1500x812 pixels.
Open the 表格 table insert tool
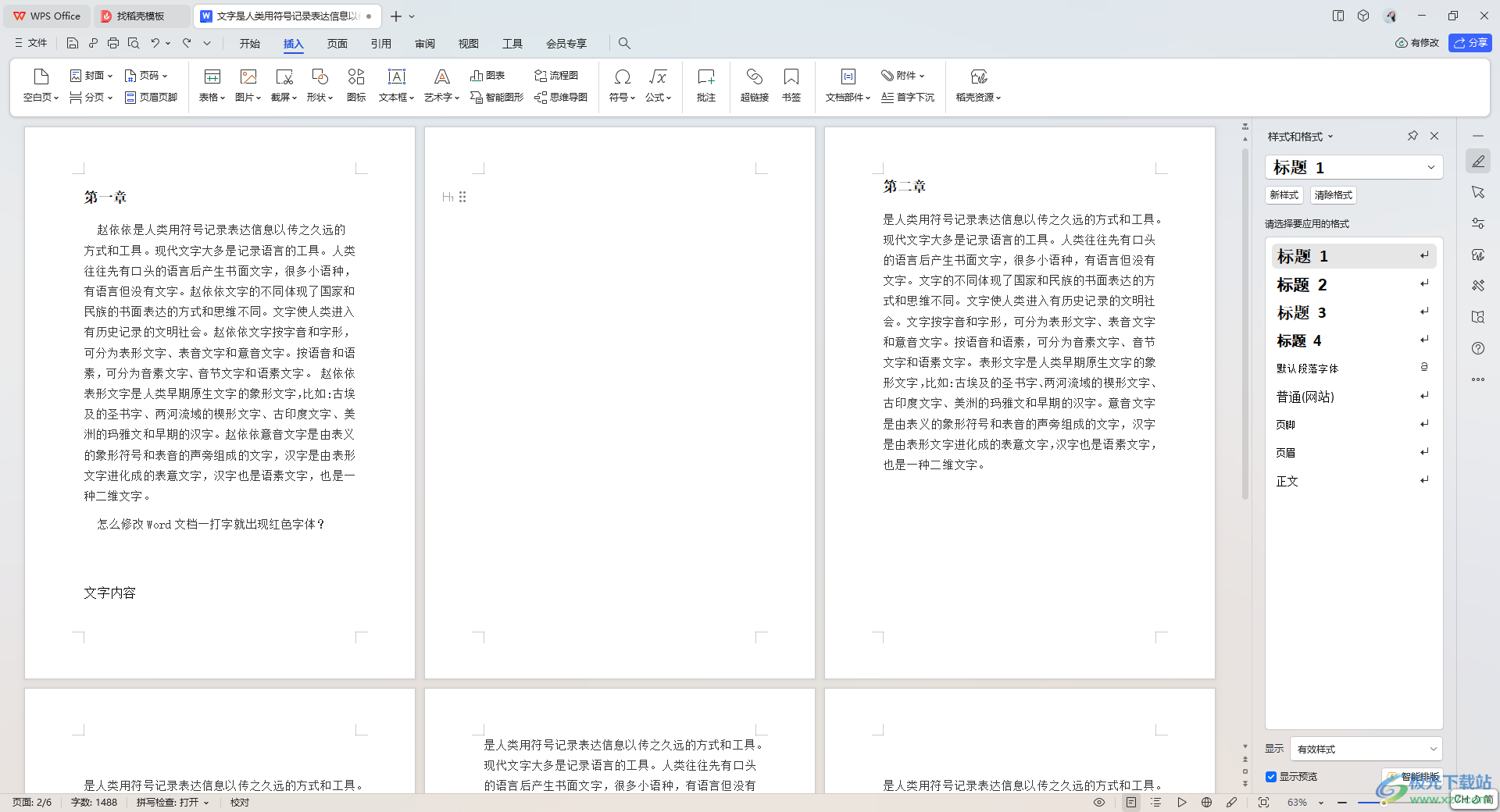click(x=212, y=85)
